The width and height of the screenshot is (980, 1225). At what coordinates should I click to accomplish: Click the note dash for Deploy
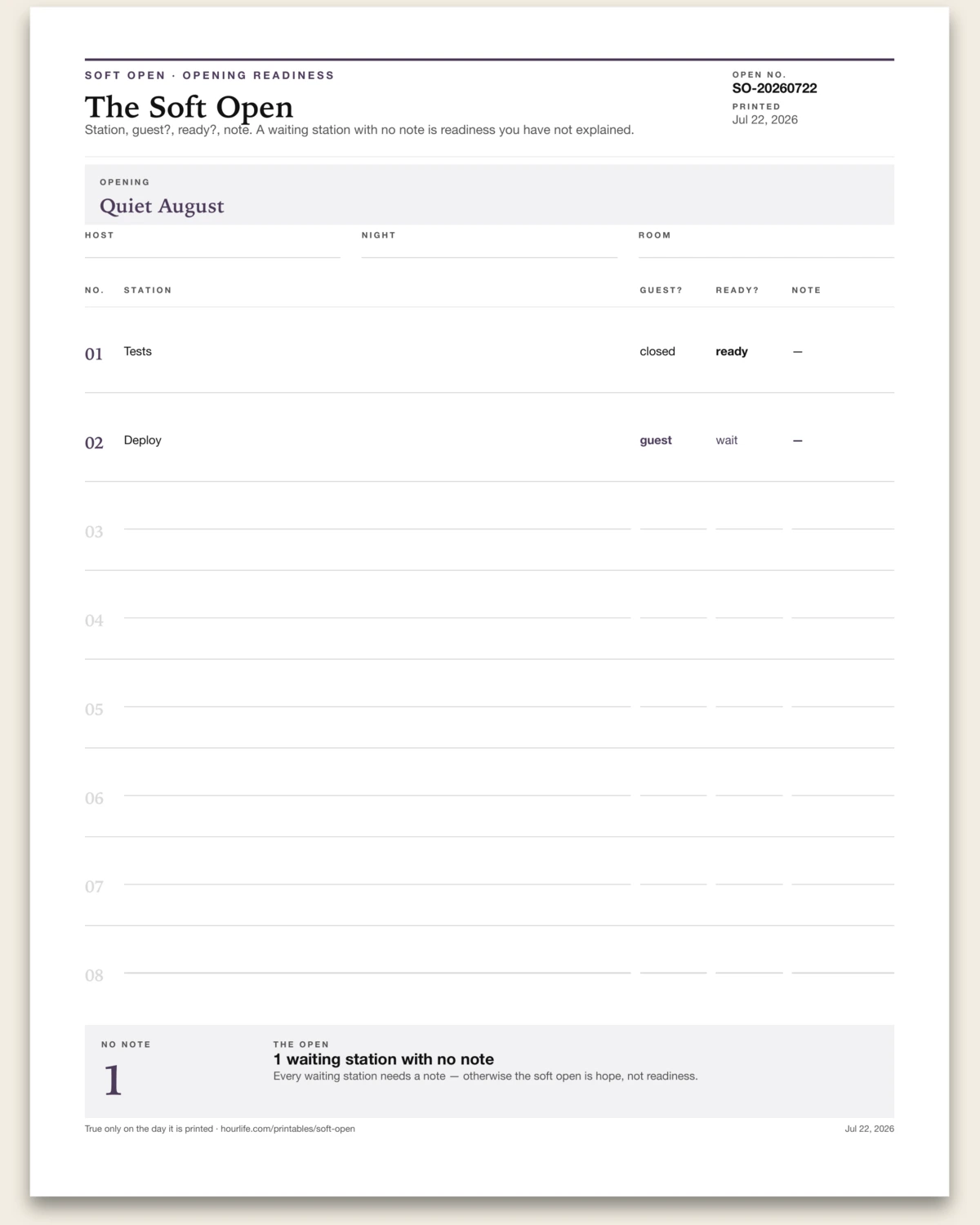coord(798,440)
